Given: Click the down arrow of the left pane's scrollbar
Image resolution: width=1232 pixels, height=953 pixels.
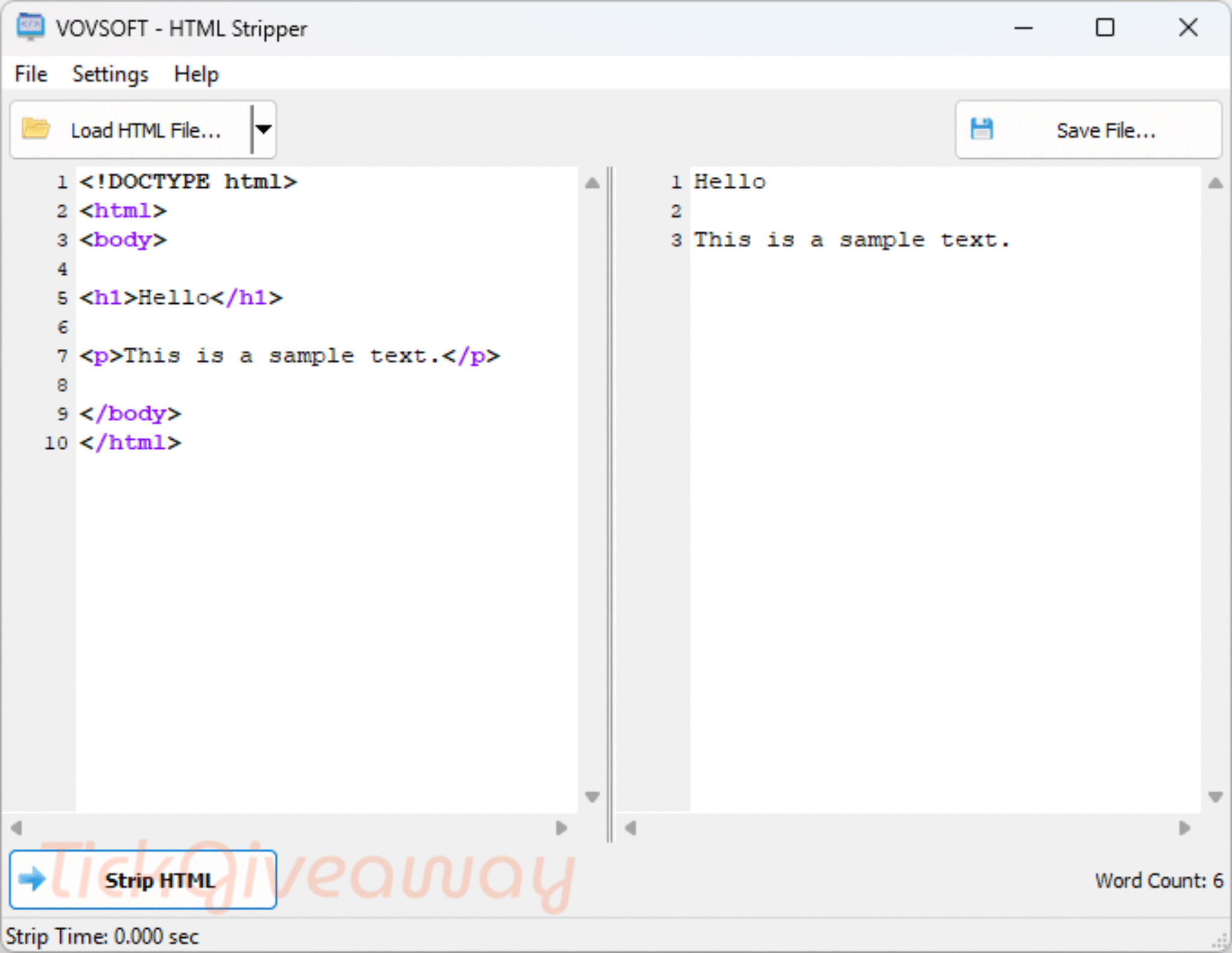Looking at the screenshot, I should 593,797.
